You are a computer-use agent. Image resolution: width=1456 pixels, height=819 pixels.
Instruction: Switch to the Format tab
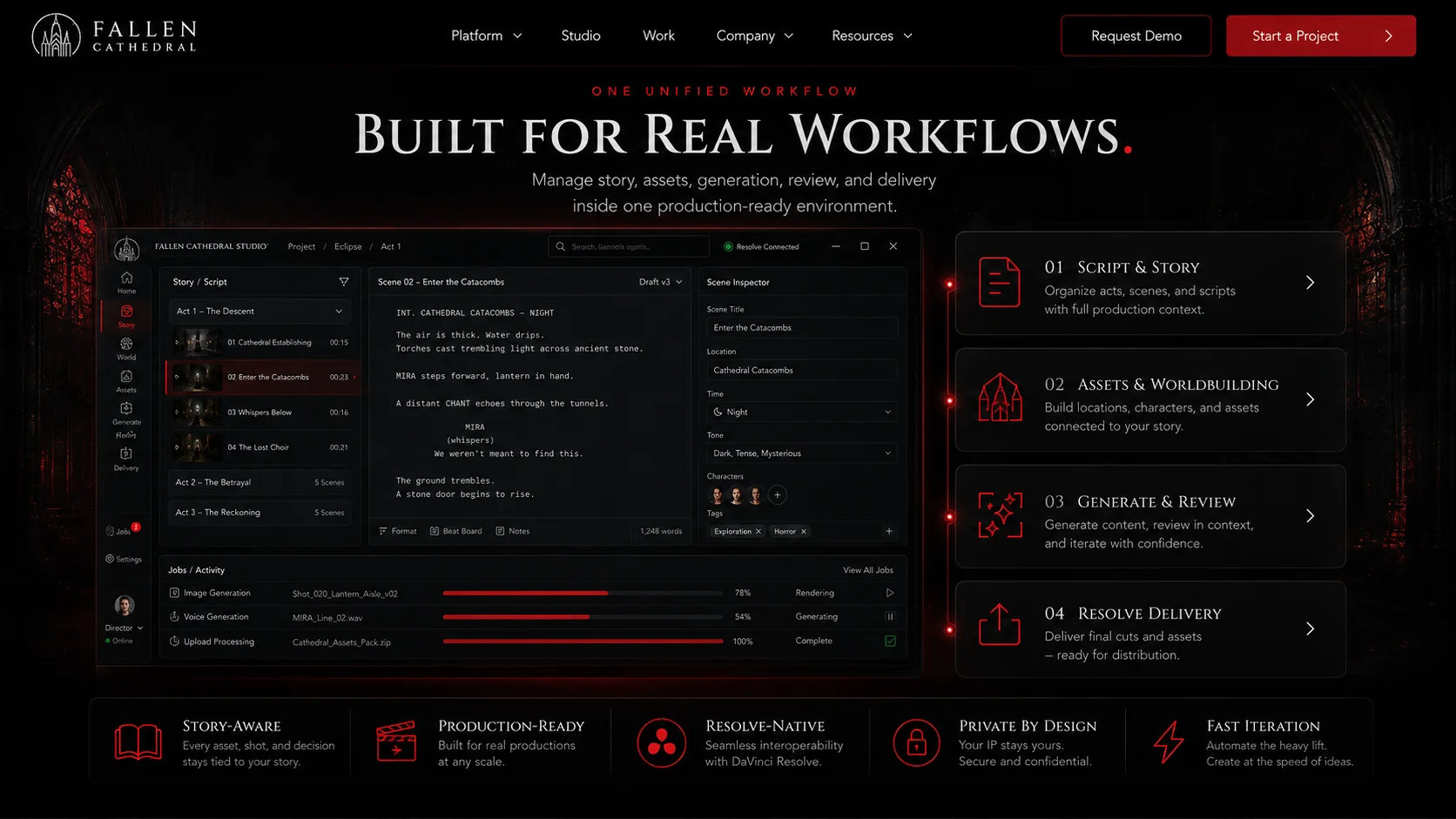(398, 531)
